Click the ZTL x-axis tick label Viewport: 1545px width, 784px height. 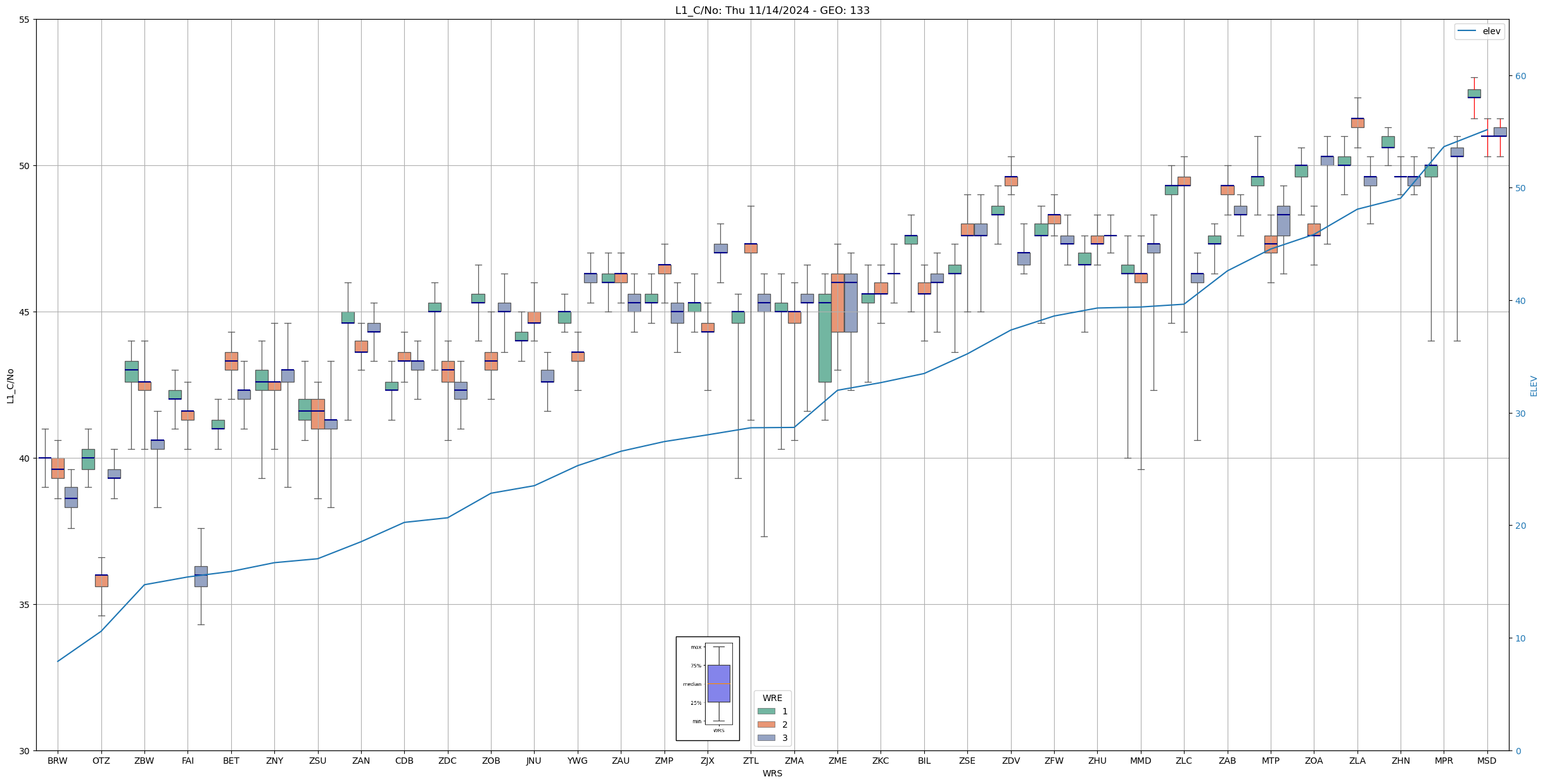751,761
